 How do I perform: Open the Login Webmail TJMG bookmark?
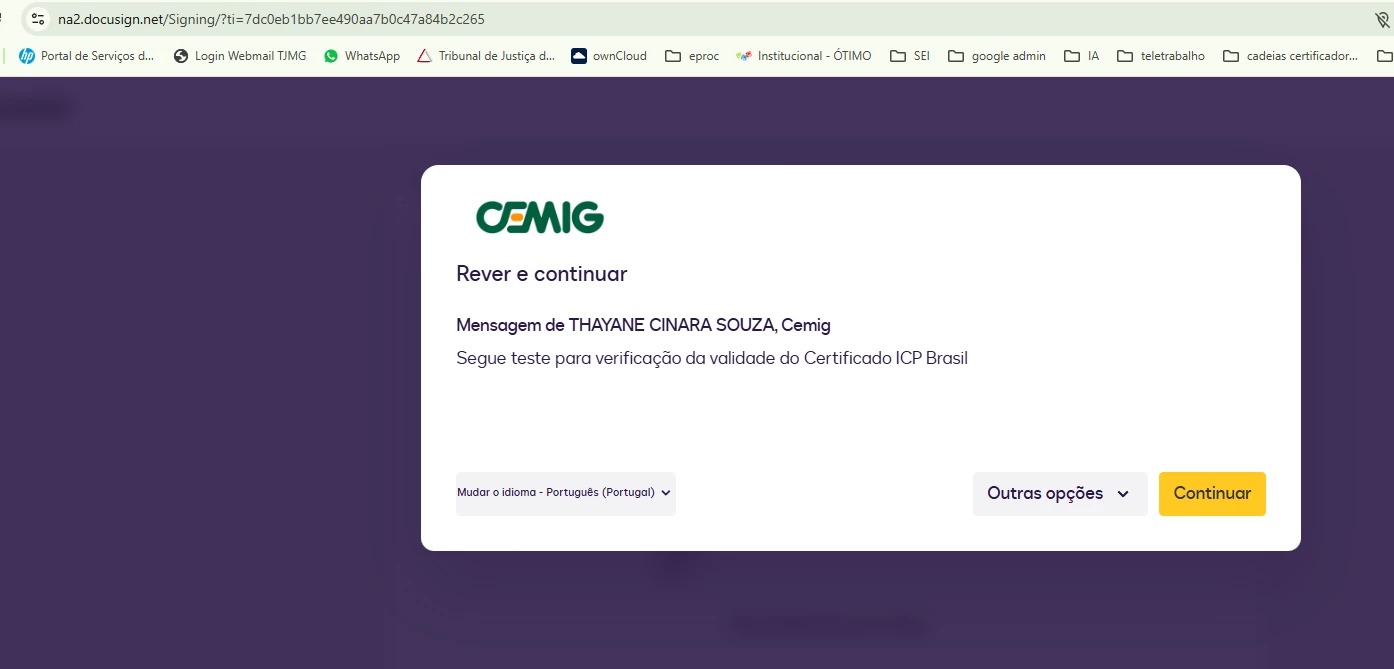click(x=240, y=56)
